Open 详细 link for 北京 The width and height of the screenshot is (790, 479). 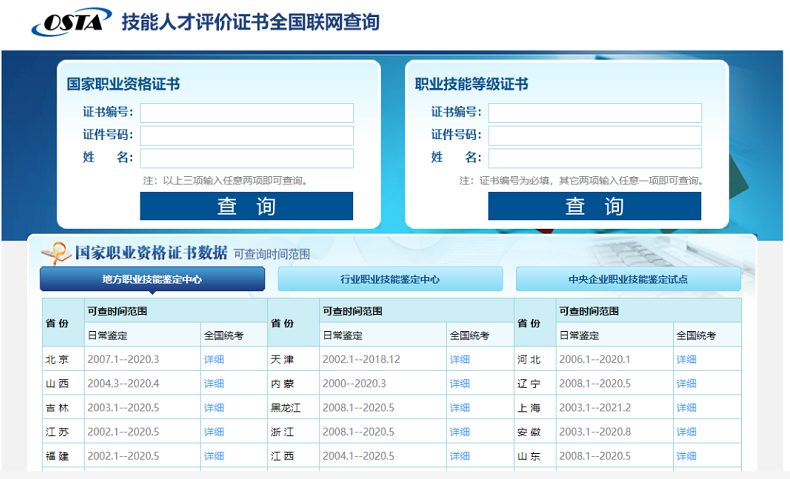(x=214, y=359)
